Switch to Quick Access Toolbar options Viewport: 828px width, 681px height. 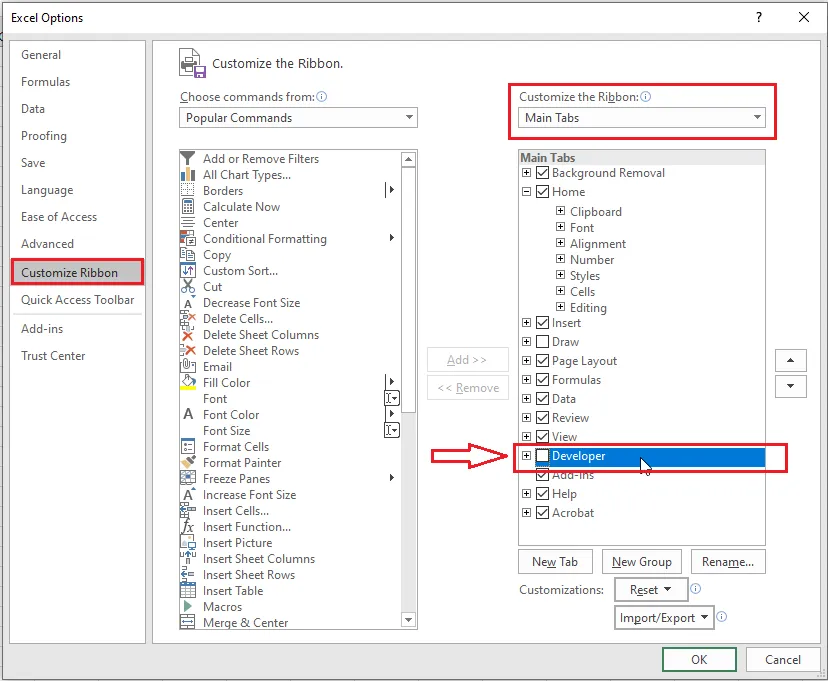[x=78, y=300]
